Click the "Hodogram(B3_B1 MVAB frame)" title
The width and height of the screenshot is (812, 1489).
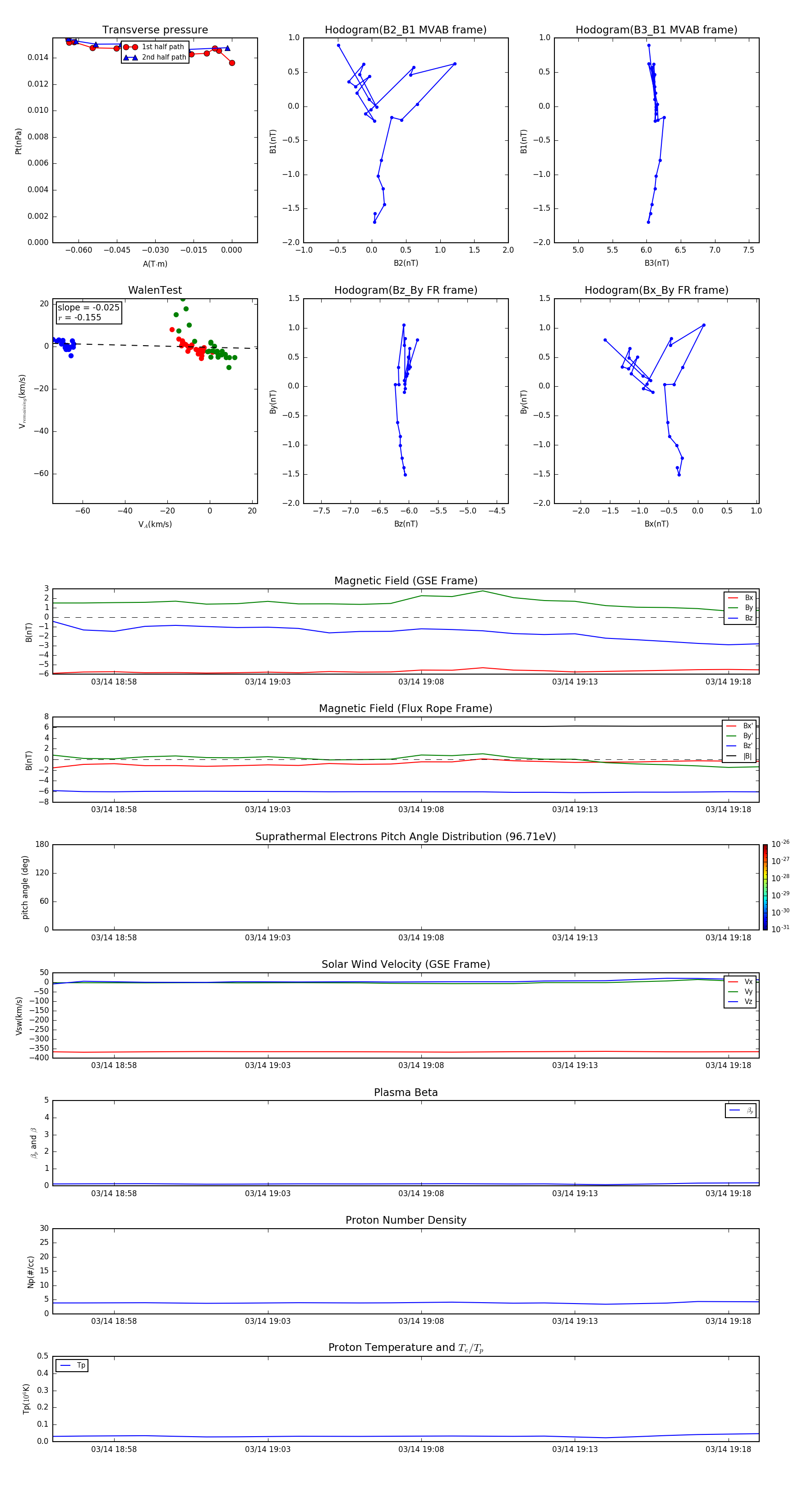pyautogui.click(x=656, y=30)
